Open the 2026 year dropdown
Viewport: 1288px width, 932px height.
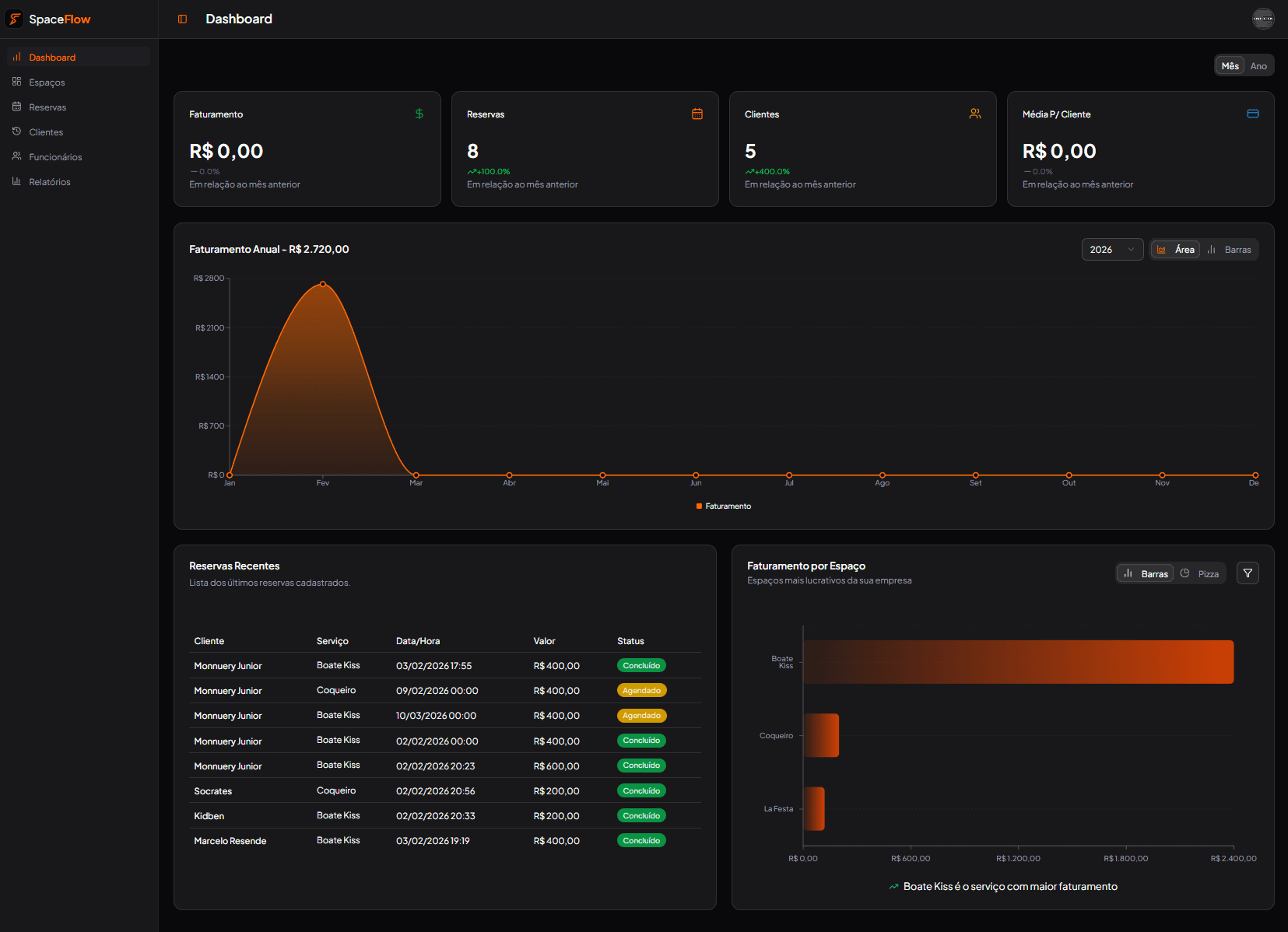1112,249
